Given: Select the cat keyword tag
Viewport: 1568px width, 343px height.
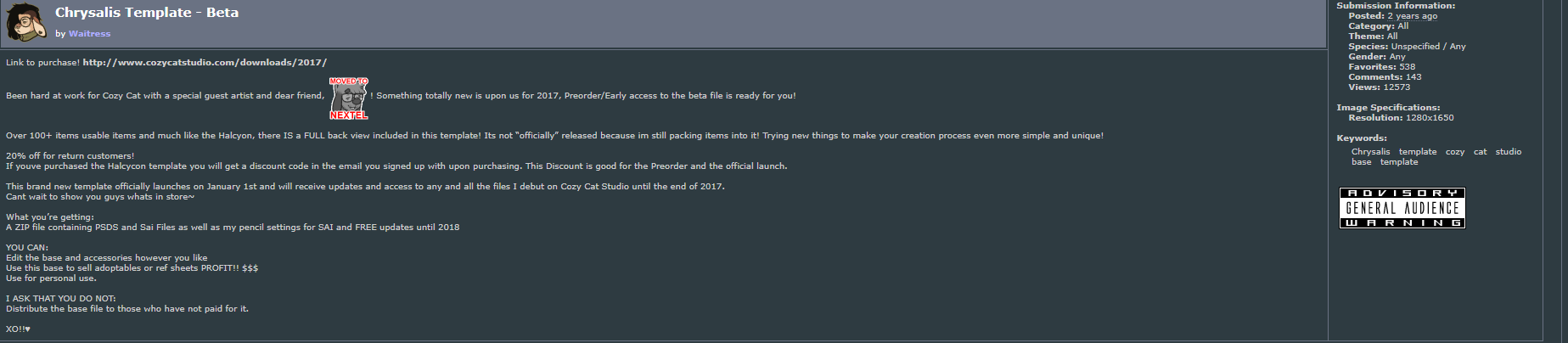Looking at the screenshot, I should coord(1480,152).
